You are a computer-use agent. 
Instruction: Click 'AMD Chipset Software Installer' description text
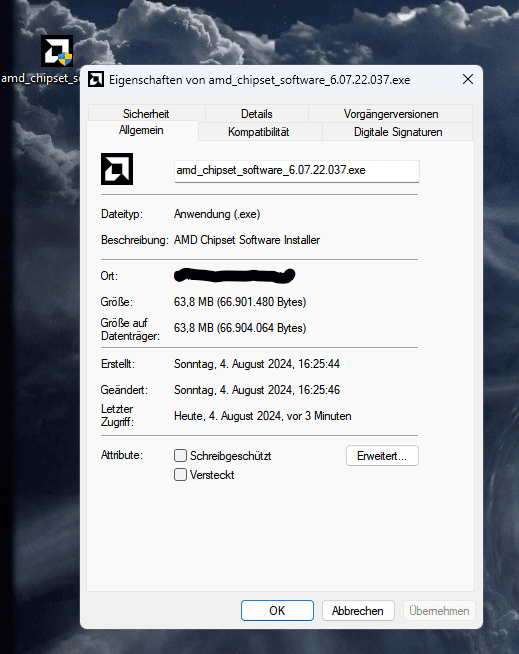coord(247,240)
